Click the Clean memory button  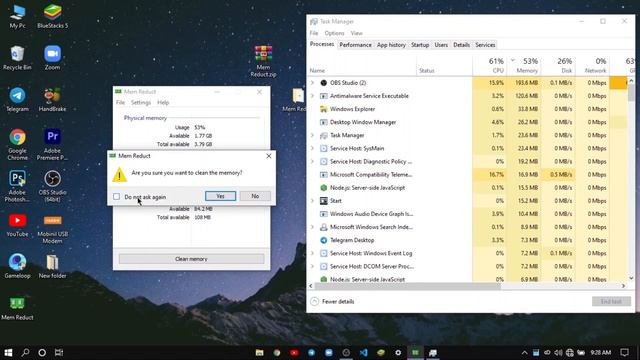(191, 259)
